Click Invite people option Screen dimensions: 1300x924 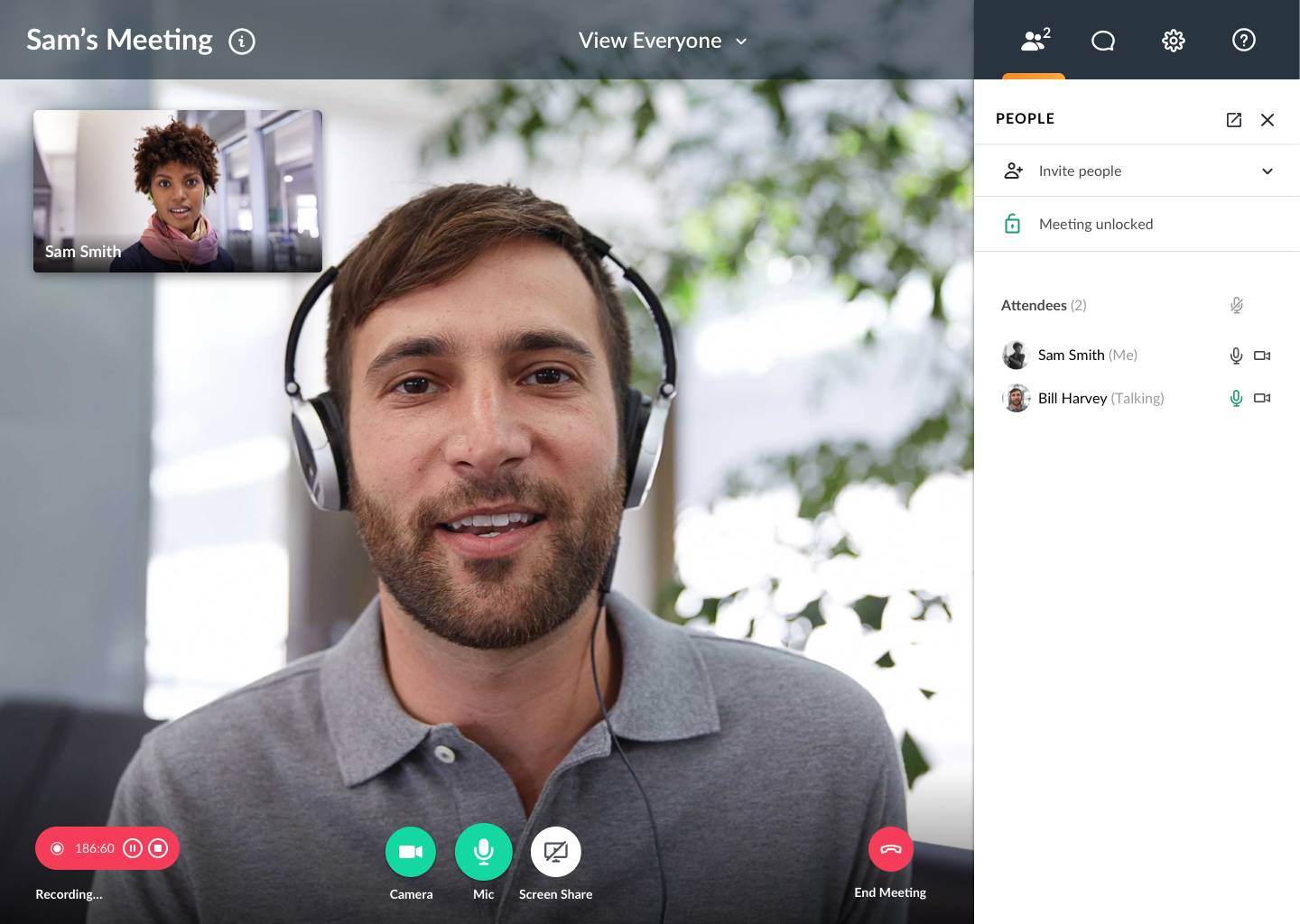1080,171
